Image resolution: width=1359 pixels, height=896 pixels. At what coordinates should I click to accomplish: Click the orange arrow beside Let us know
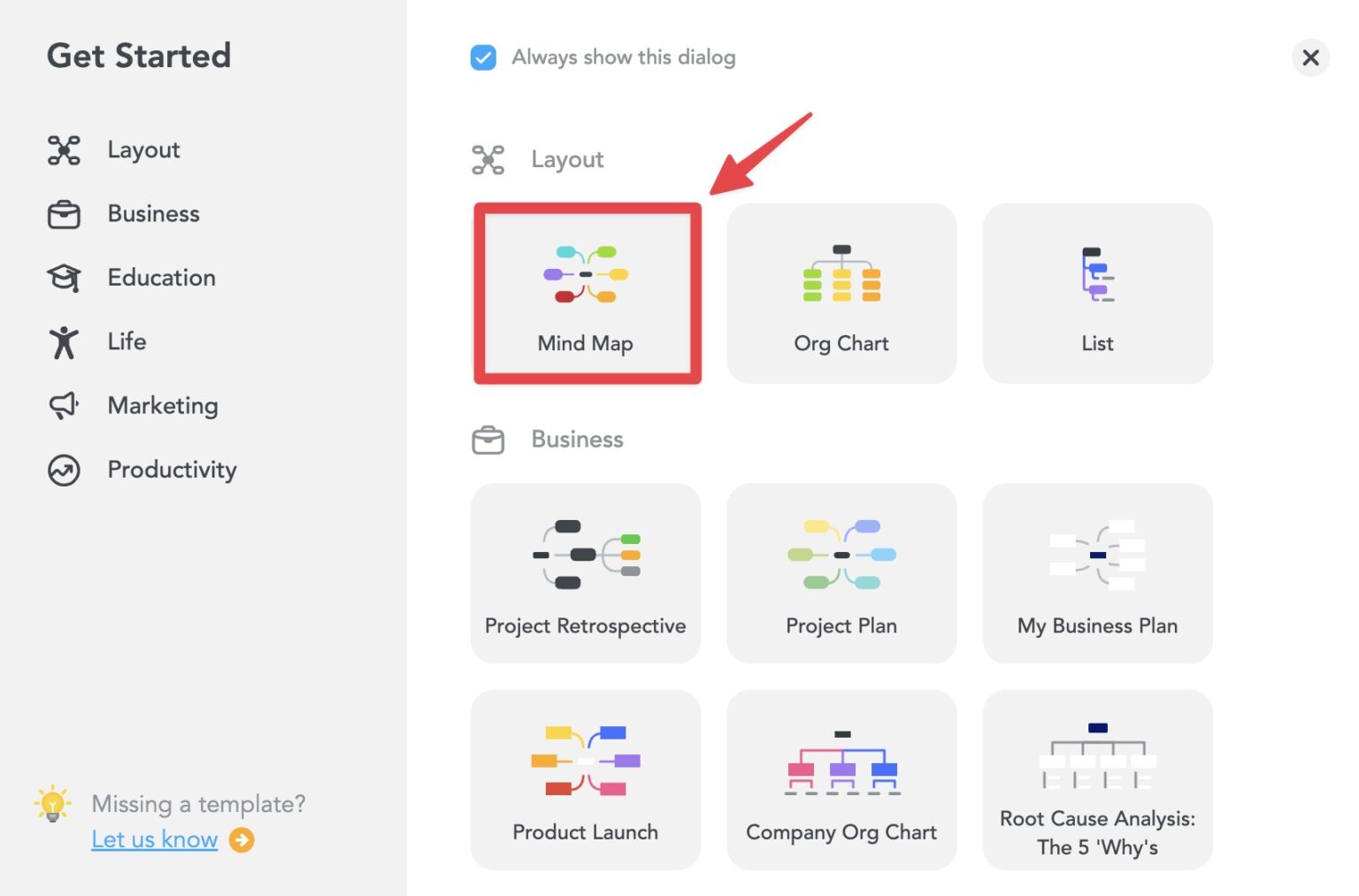(x=242, y=839)
